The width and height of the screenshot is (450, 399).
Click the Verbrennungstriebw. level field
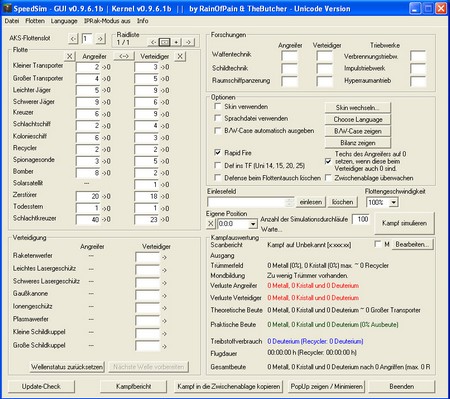coord(418,56)
